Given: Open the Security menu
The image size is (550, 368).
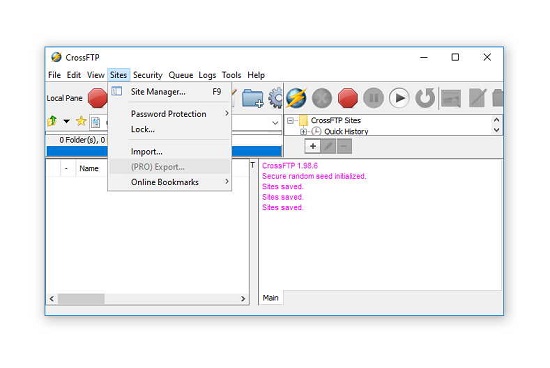Looking at the screenshot, I should 148,75.
